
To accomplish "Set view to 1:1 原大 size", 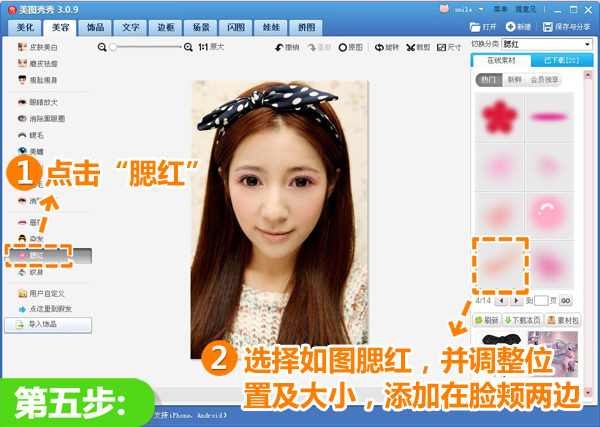I will [x=211, y=47].
